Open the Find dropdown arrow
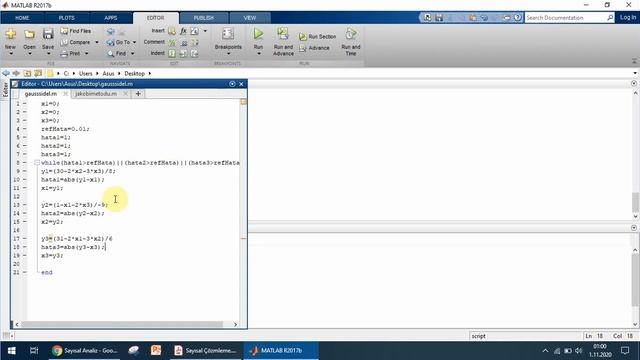 coord(132,53)
